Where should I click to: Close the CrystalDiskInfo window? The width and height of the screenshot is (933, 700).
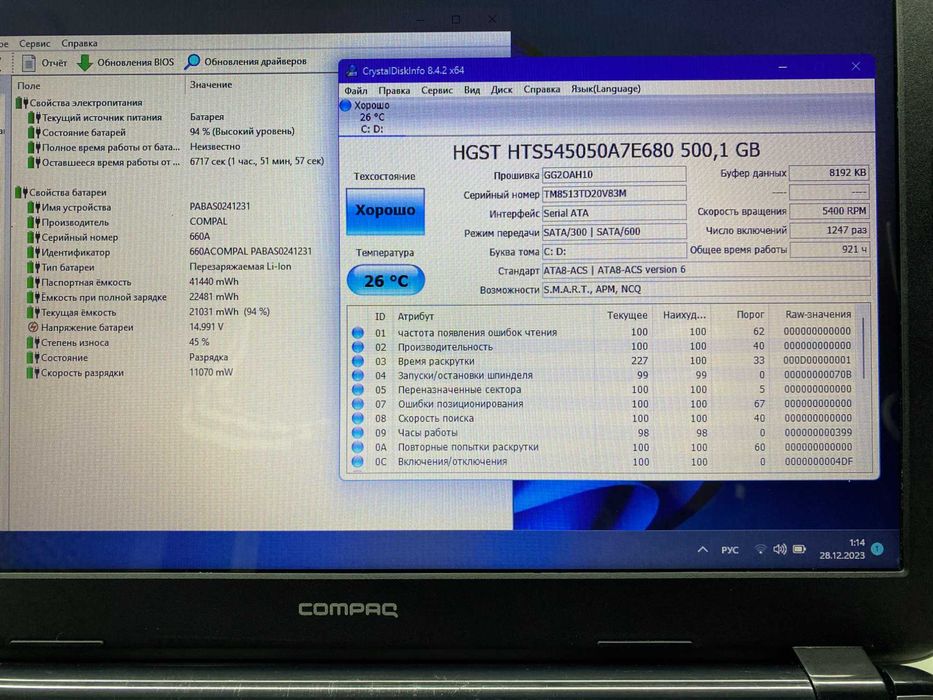(x=856, y=66)
